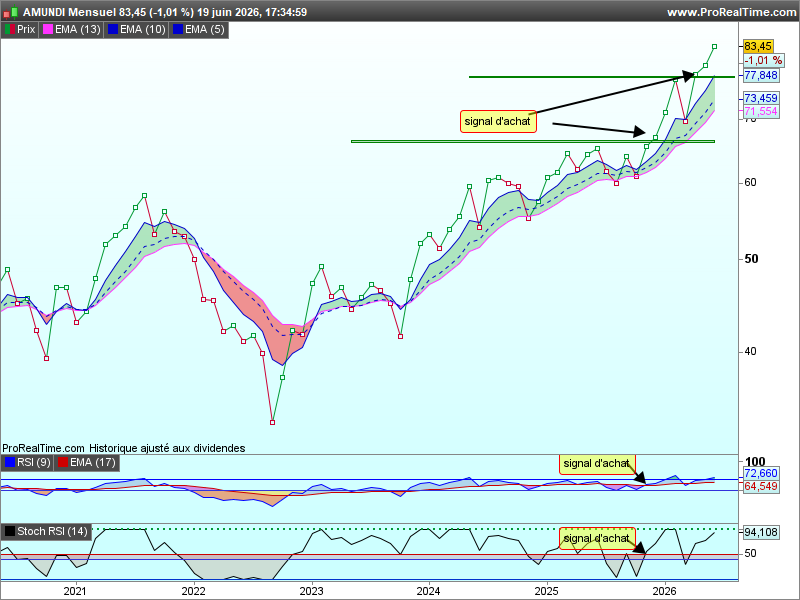
Task: Click the black Stoch RSI color swatch
Action: tap(10, 531)
